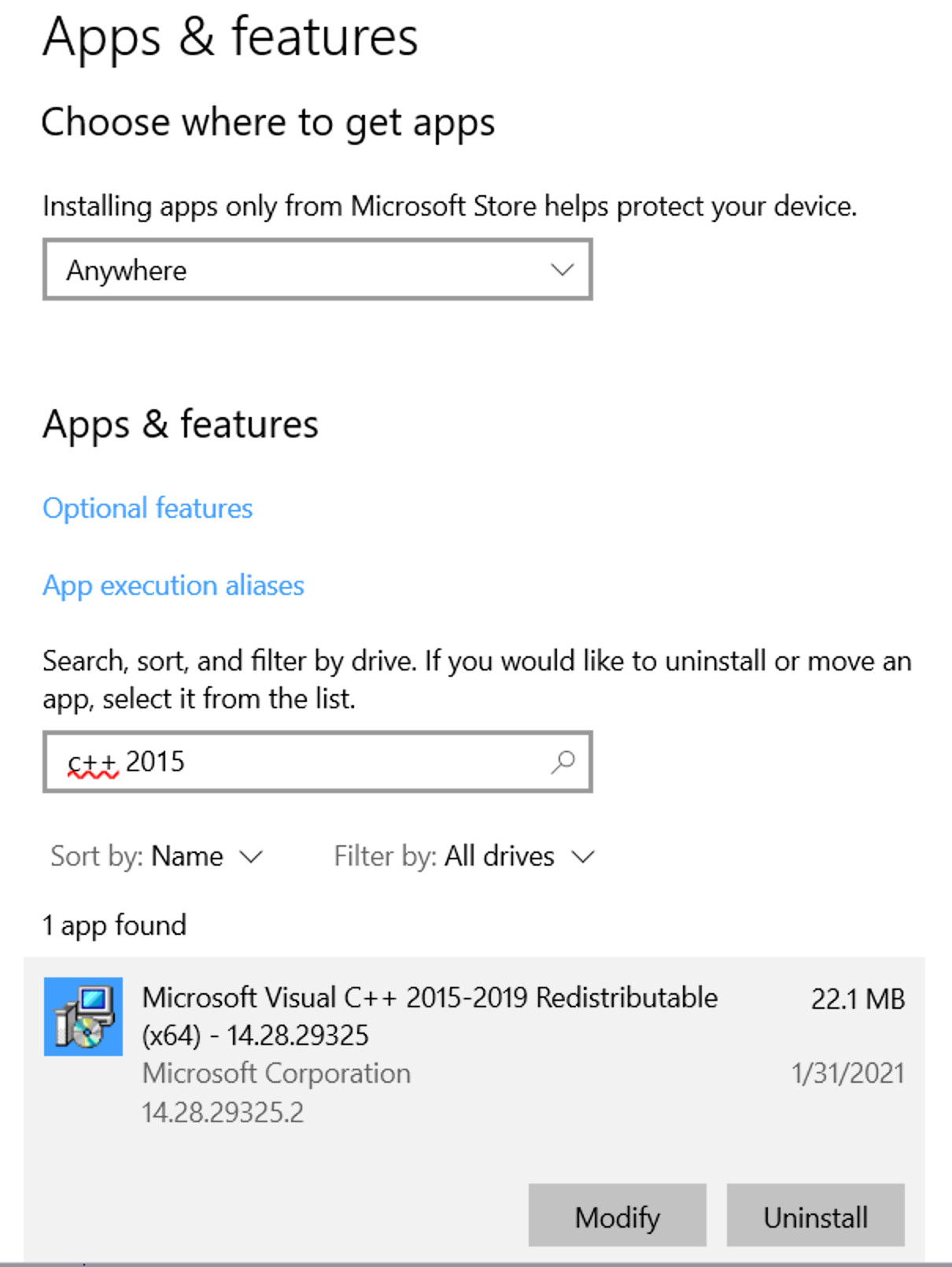Click the 22.1 MB app size
This screenshot has width=952, height=1267.
(858, 999)
